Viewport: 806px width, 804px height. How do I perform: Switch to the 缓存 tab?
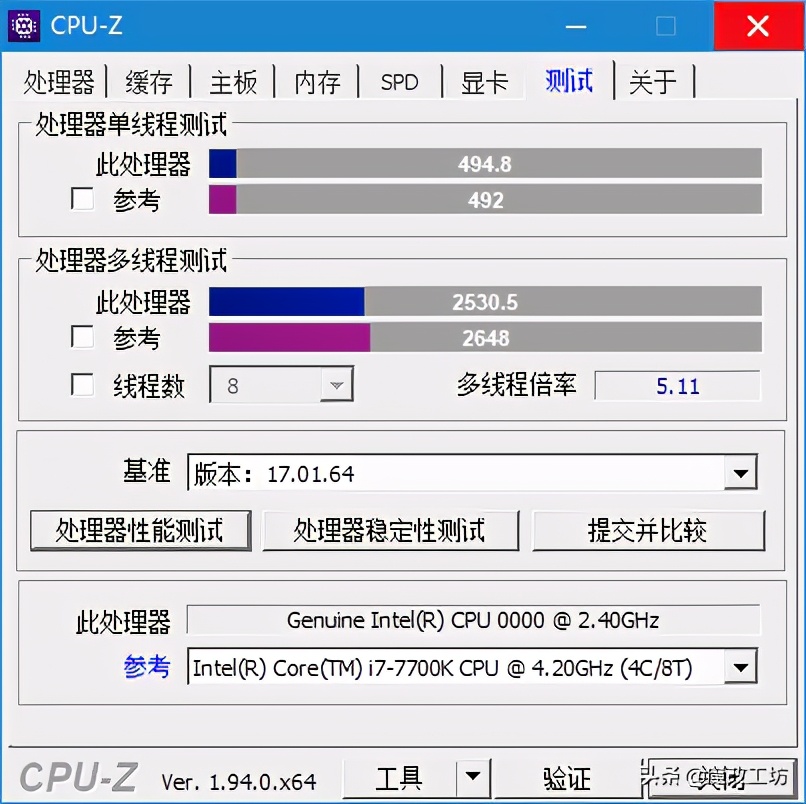[x=148, y=83]
